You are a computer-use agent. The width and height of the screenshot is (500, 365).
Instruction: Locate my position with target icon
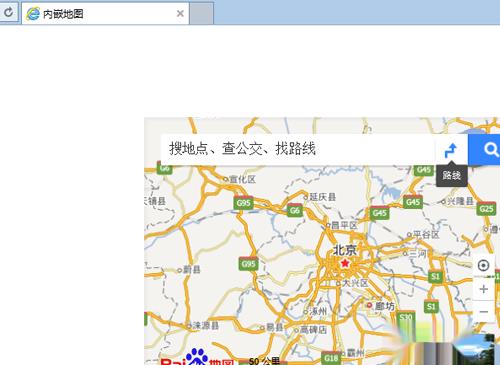click(x=483, y=266)
